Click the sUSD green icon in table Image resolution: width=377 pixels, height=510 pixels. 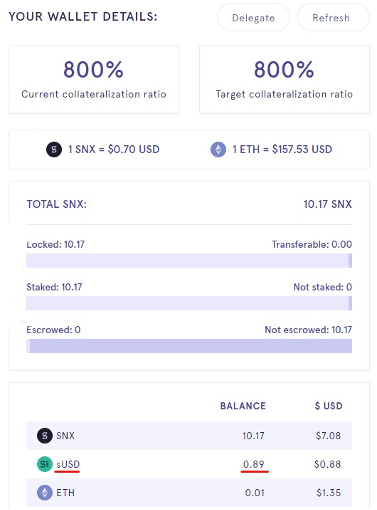(x=44, y=464)
